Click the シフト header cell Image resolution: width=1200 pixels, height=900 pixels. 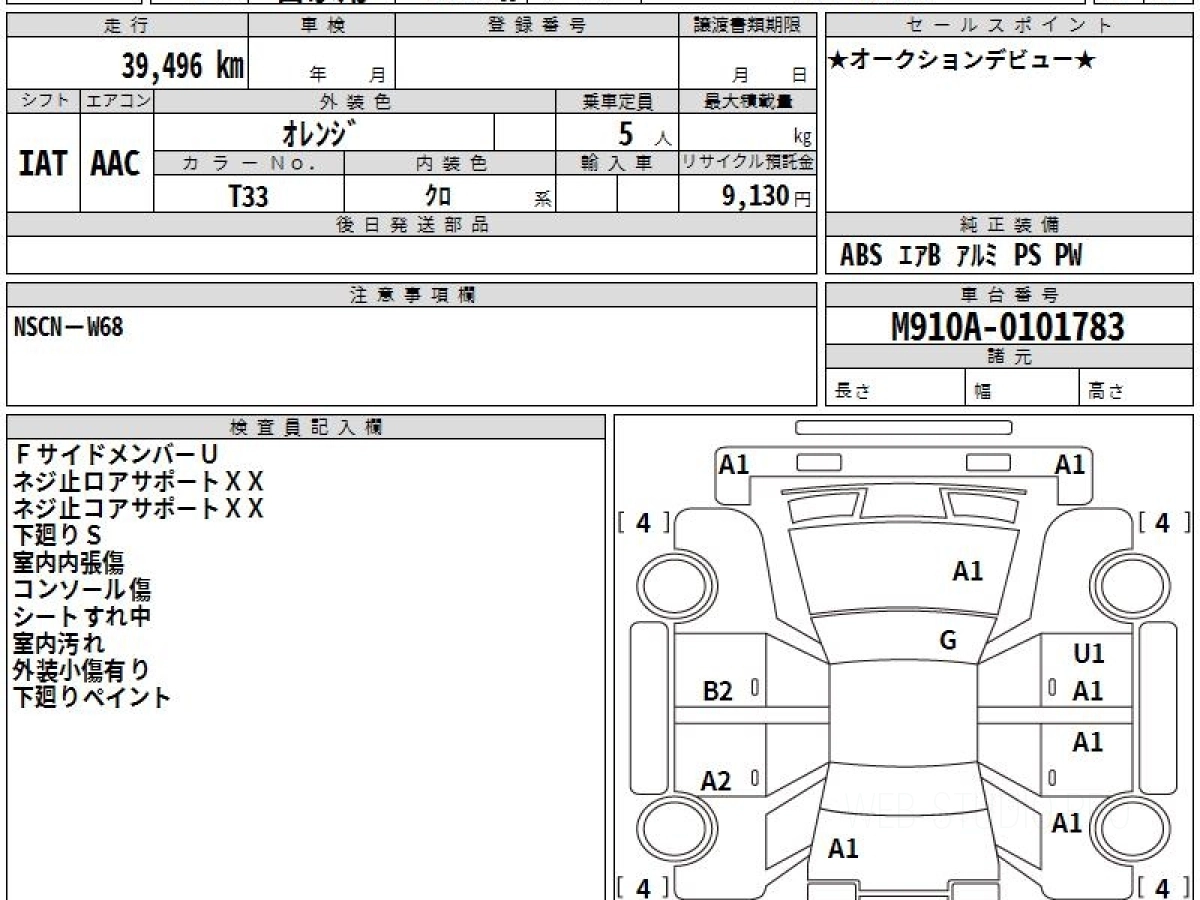[x=43, y=101]
